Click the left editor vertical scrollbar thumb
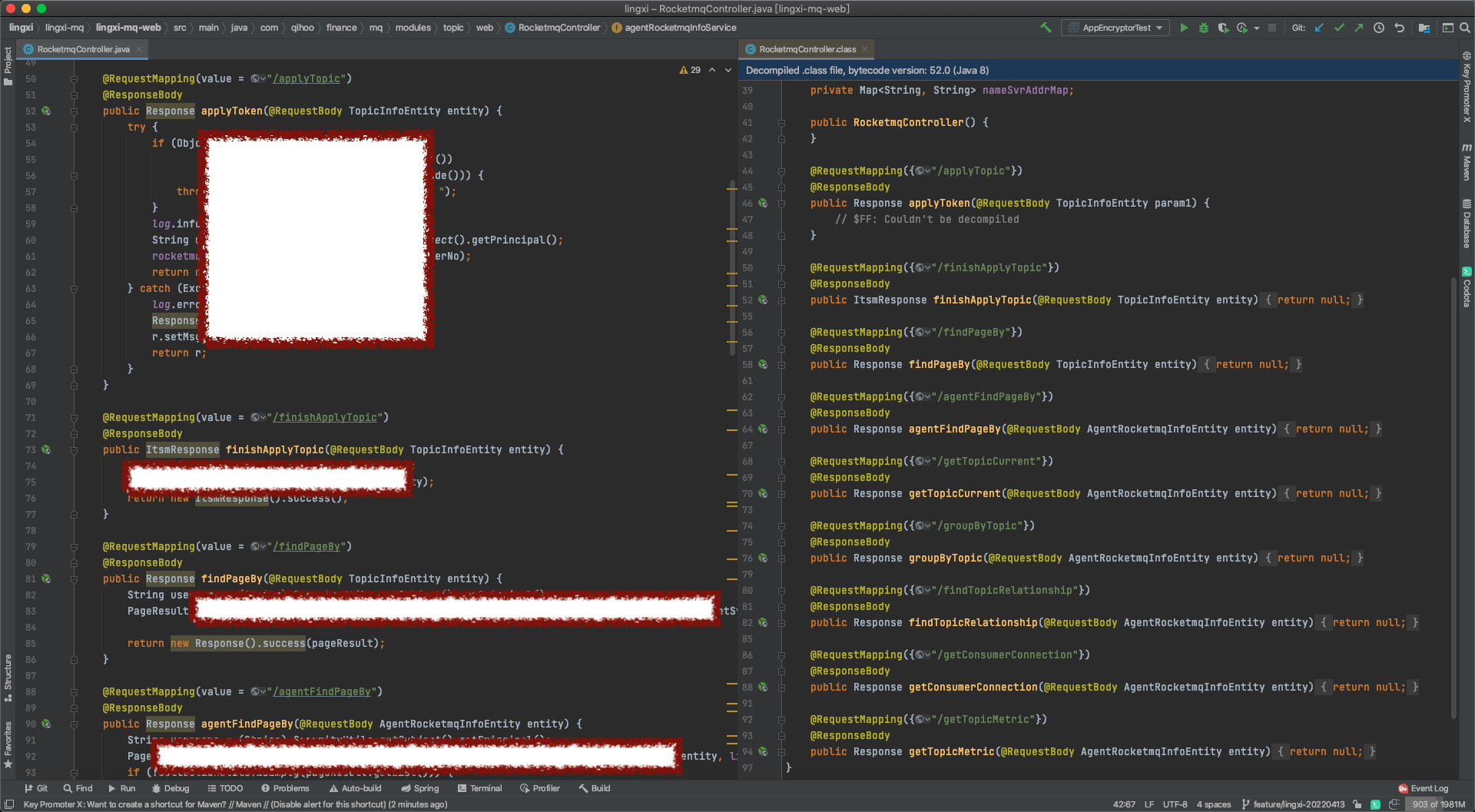 coord(733,269)
